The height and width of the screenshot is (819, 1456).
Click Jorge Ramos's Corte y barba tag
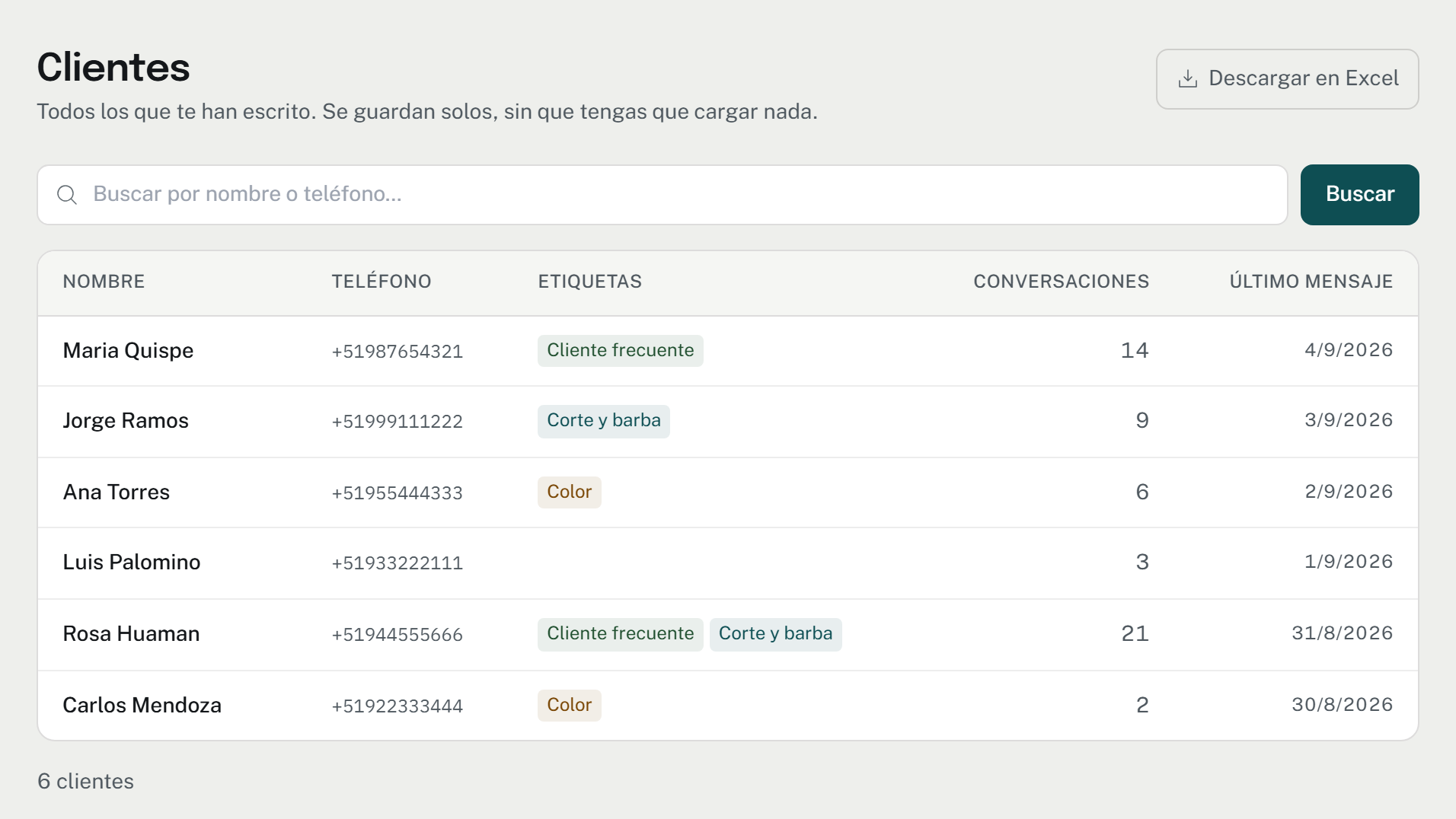coord(604,421)
